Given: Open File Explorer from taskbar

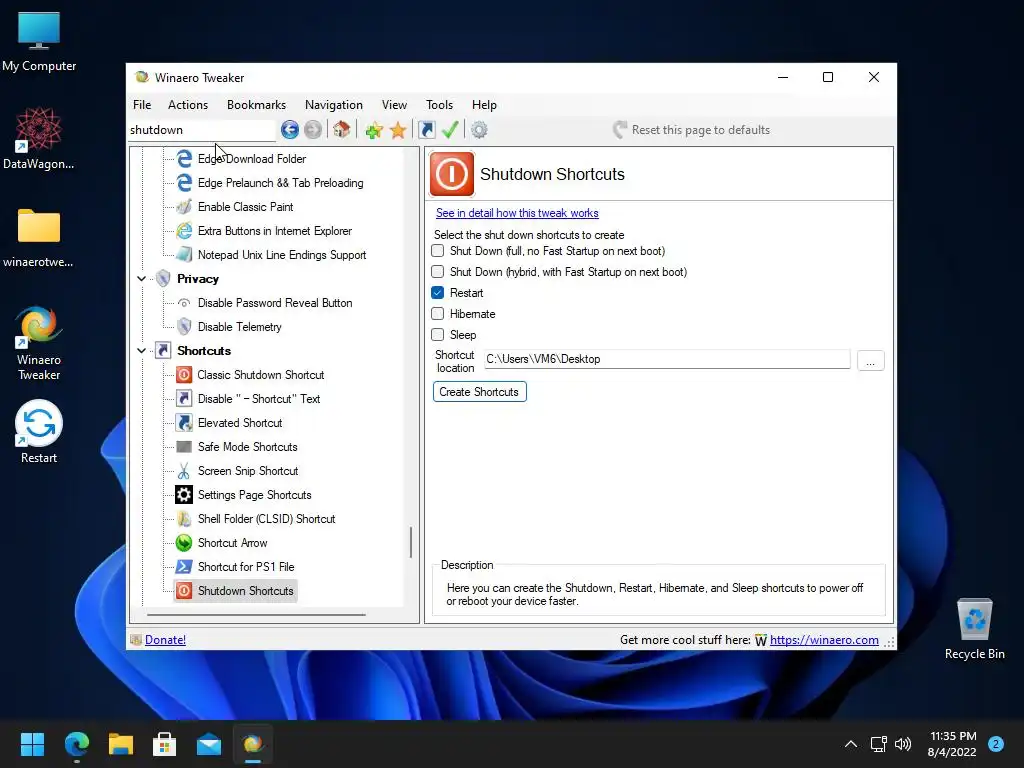Looking at the screenshot, I should click(121, 744).
